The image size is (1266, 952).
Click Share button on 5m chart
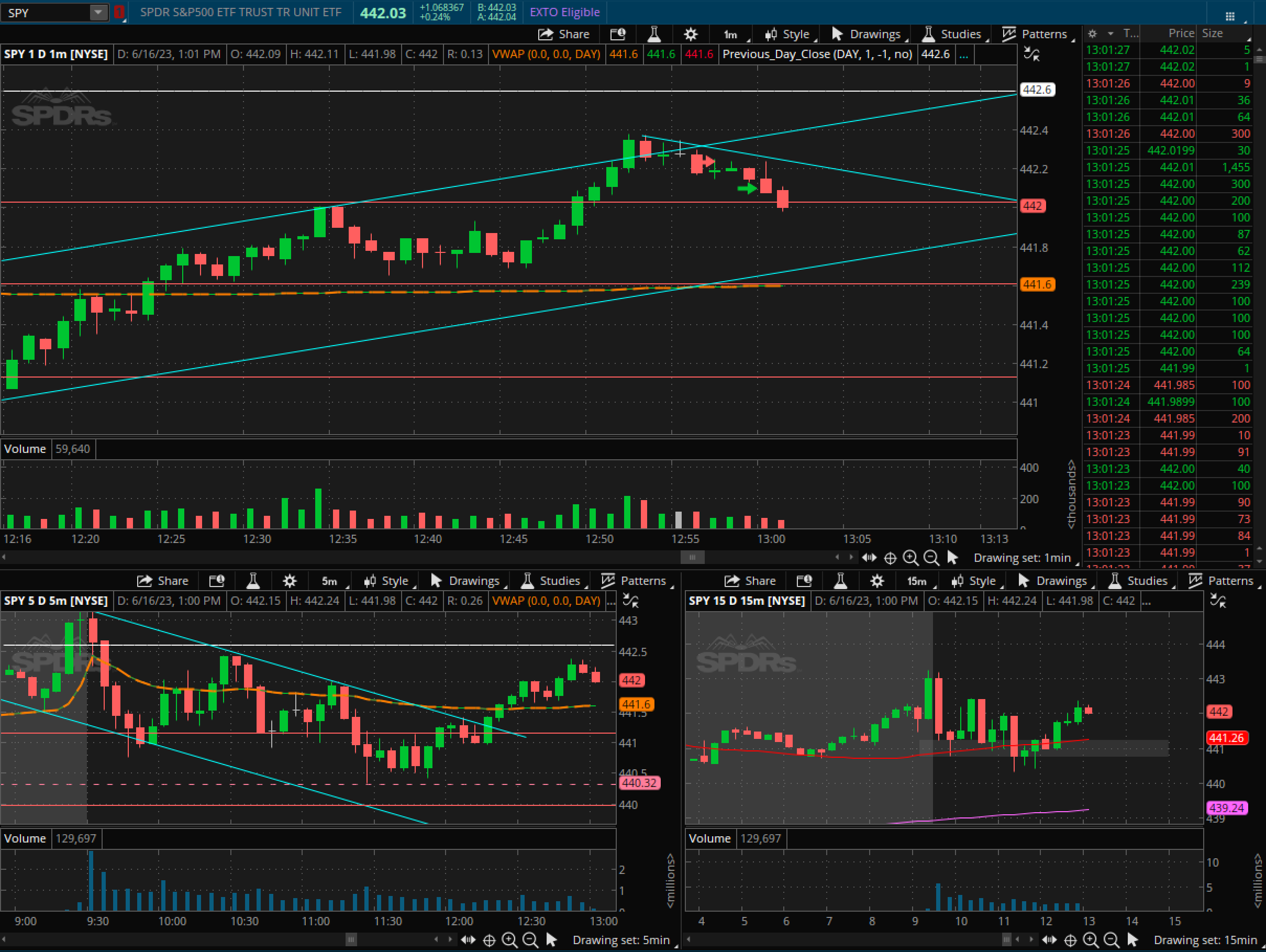(163, 581)
